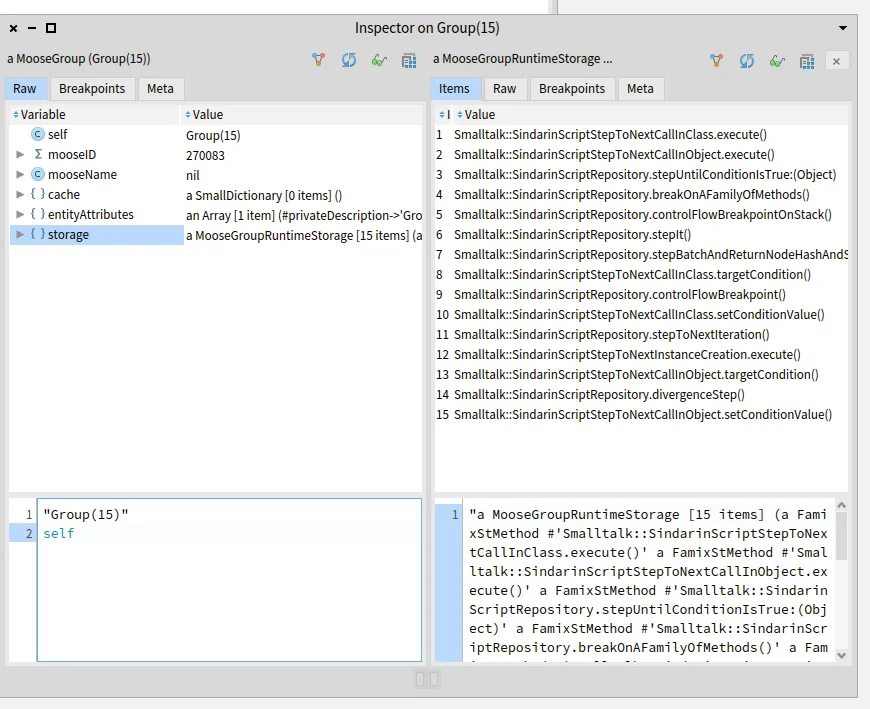
Task: Select the mooseName nil value
Action: point(193,175)
